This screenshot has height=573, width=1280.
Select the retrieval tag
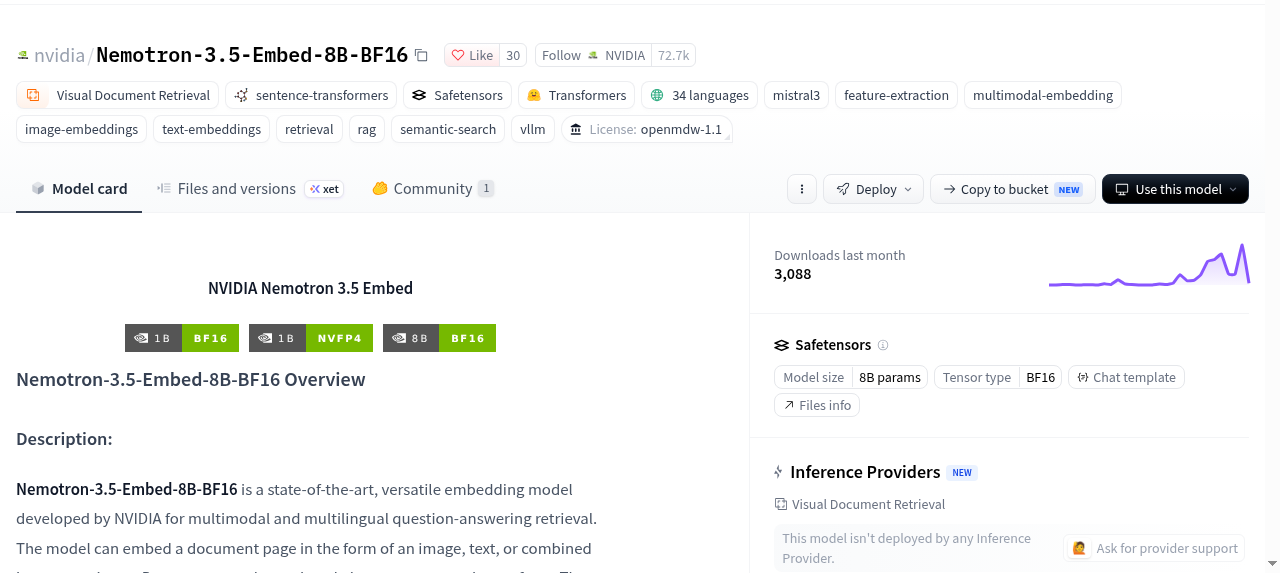309,129
